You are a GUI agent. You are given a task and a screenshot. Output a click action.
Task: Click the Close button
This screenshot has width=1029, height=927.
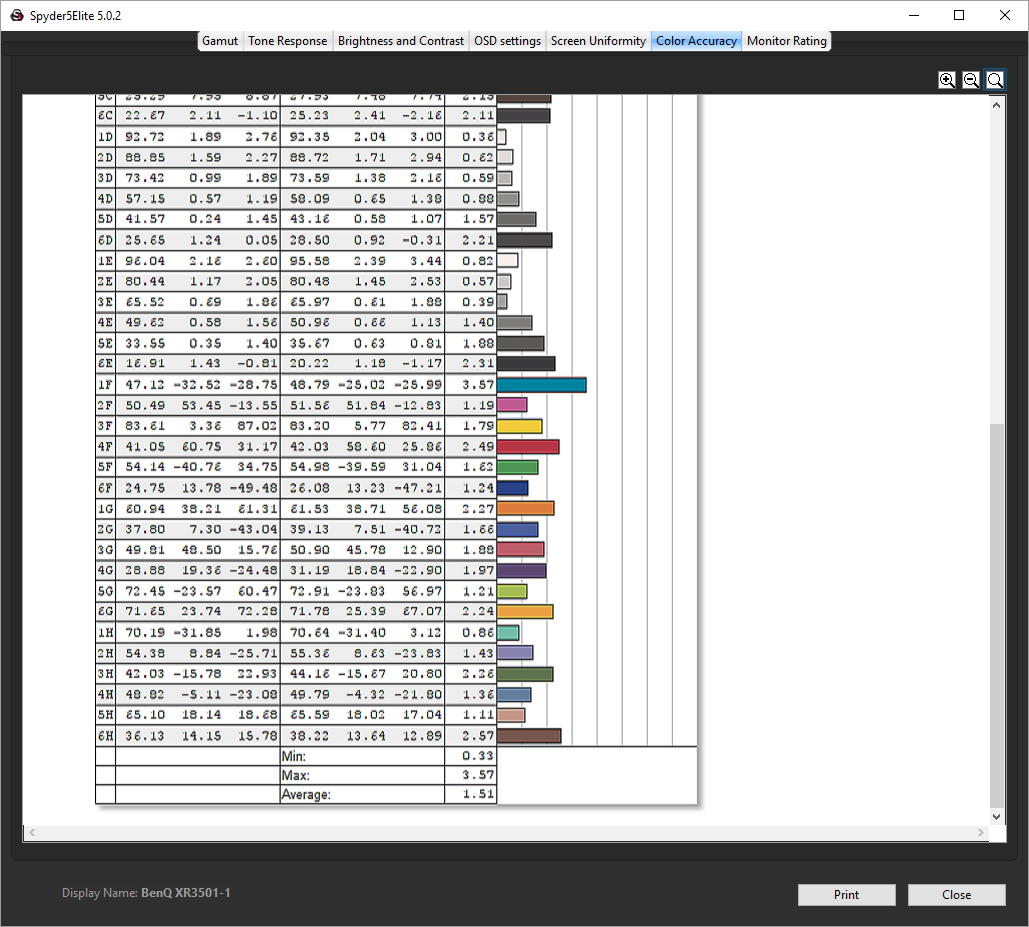[x=956, y=895]
